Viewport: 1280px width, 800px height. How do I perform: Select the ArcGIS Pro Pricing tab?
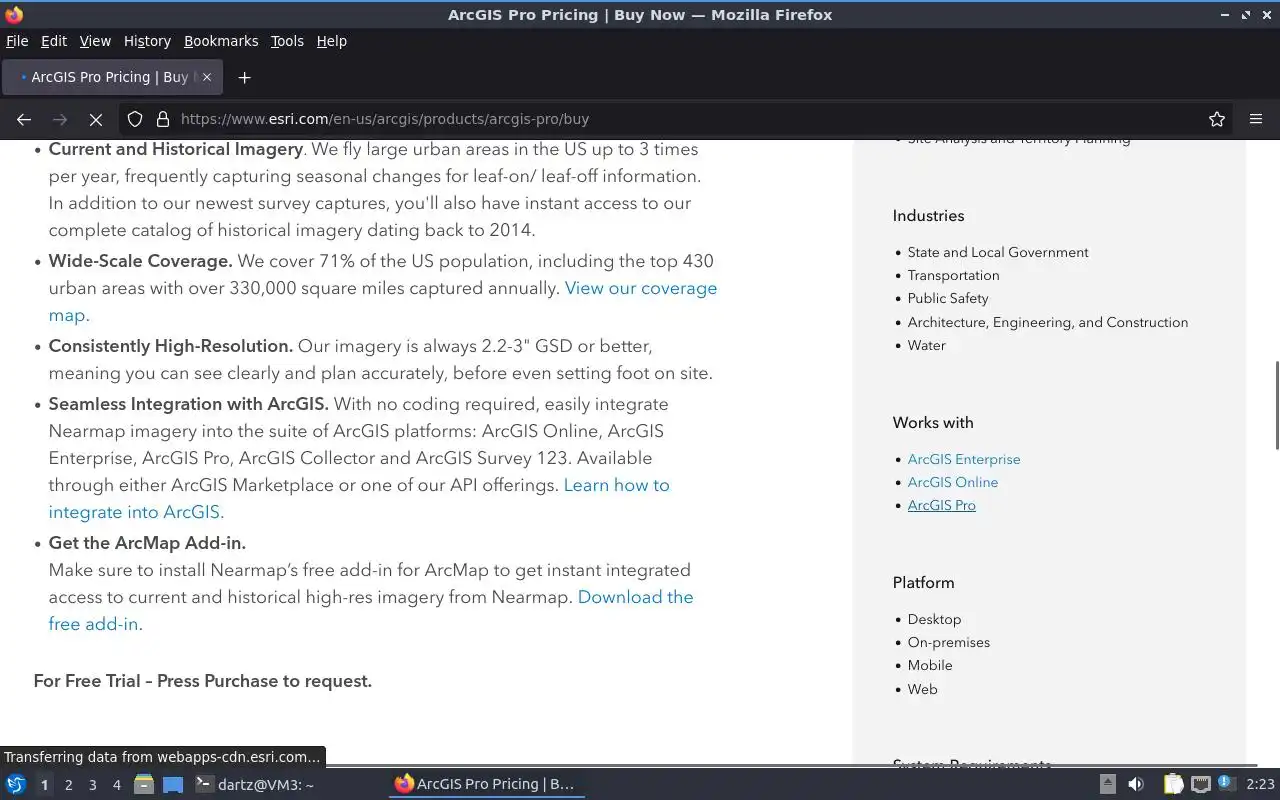(112, 77)
